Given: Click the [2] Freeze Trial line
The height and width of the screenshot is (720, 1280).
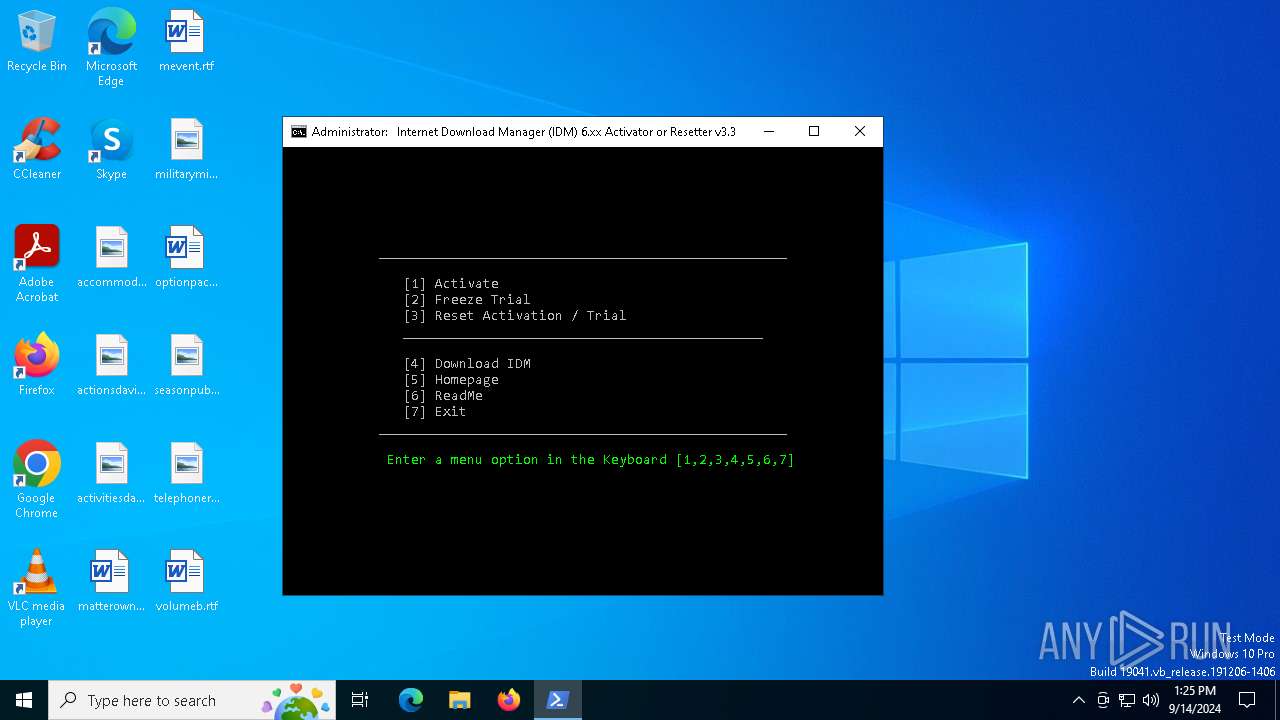Looking at the screenshot, I should click(x=467, y=300).
